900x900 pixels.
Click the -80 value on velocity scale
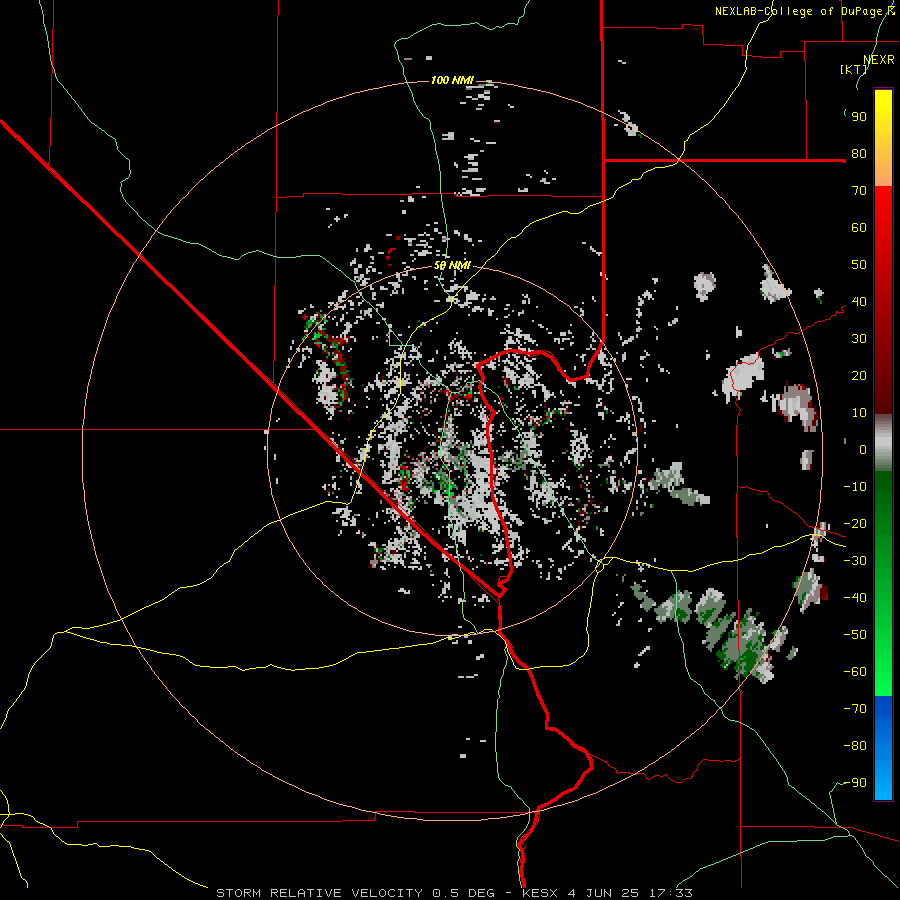pyautogui.click(x=855, y=746)
